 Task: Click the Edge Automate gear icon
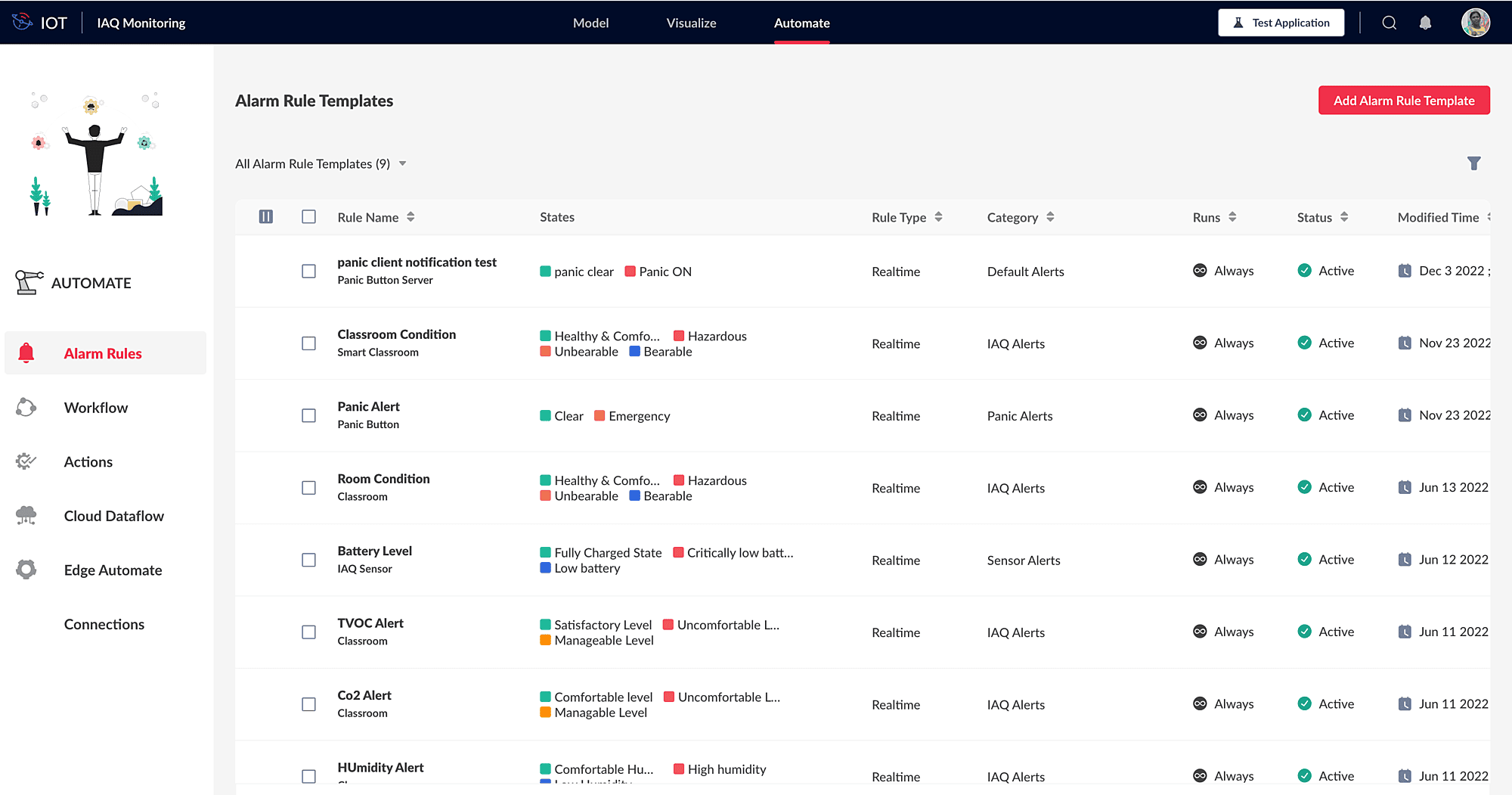click(26, 570)
